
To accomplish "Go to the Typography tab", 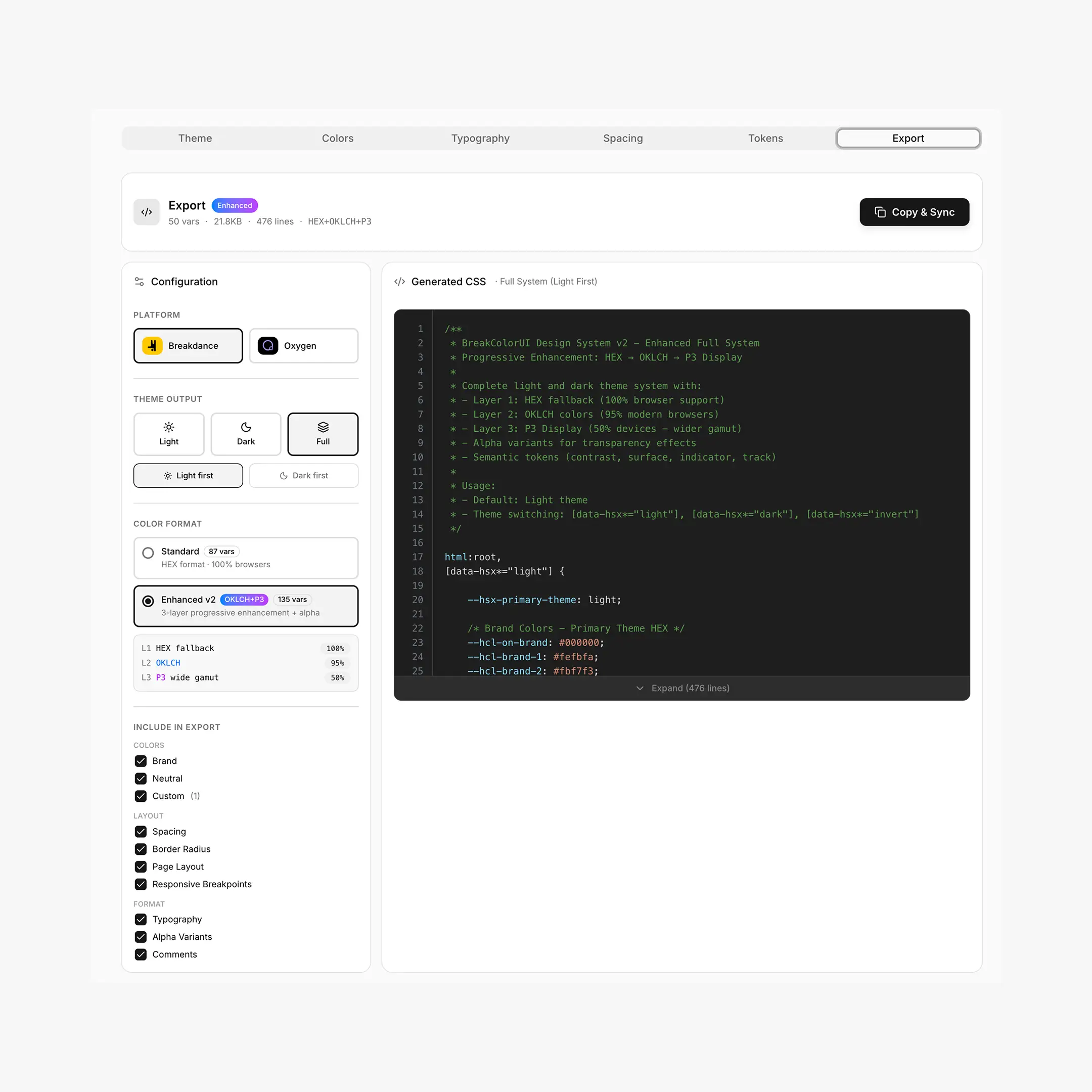I will [x=480, y=139].
